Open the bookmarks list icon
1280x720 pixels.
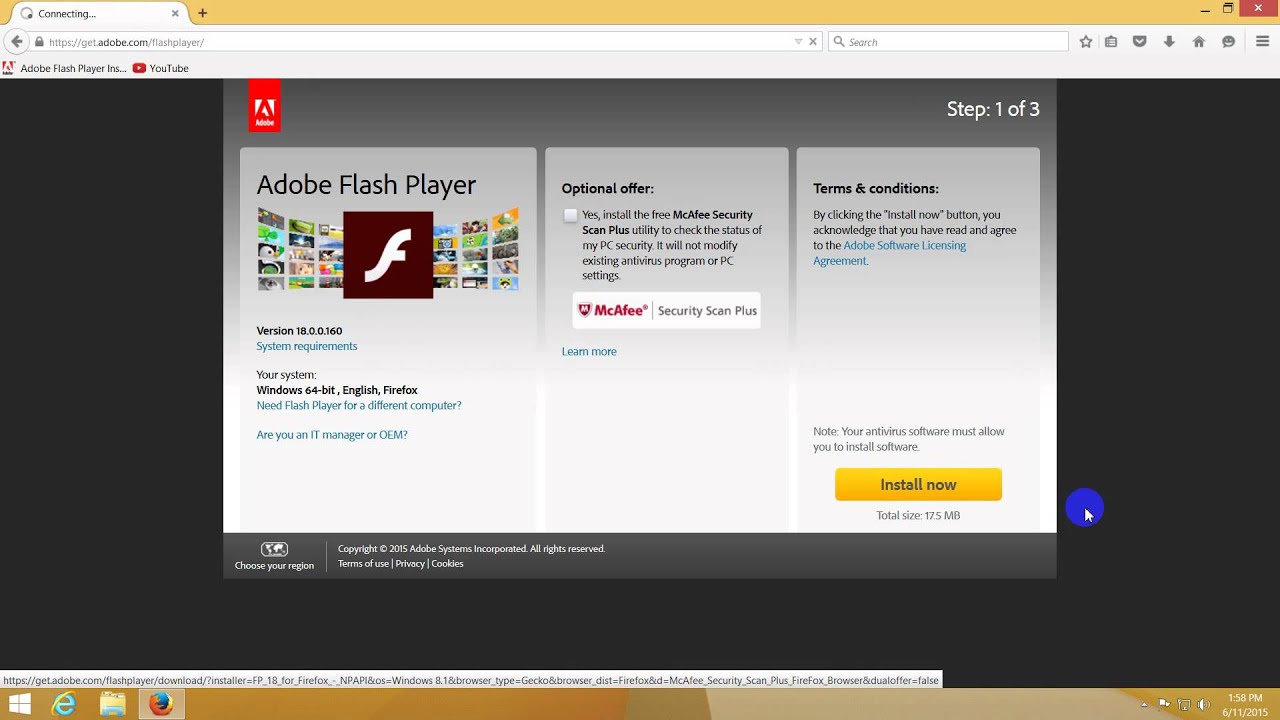(x=1111, y=42)
